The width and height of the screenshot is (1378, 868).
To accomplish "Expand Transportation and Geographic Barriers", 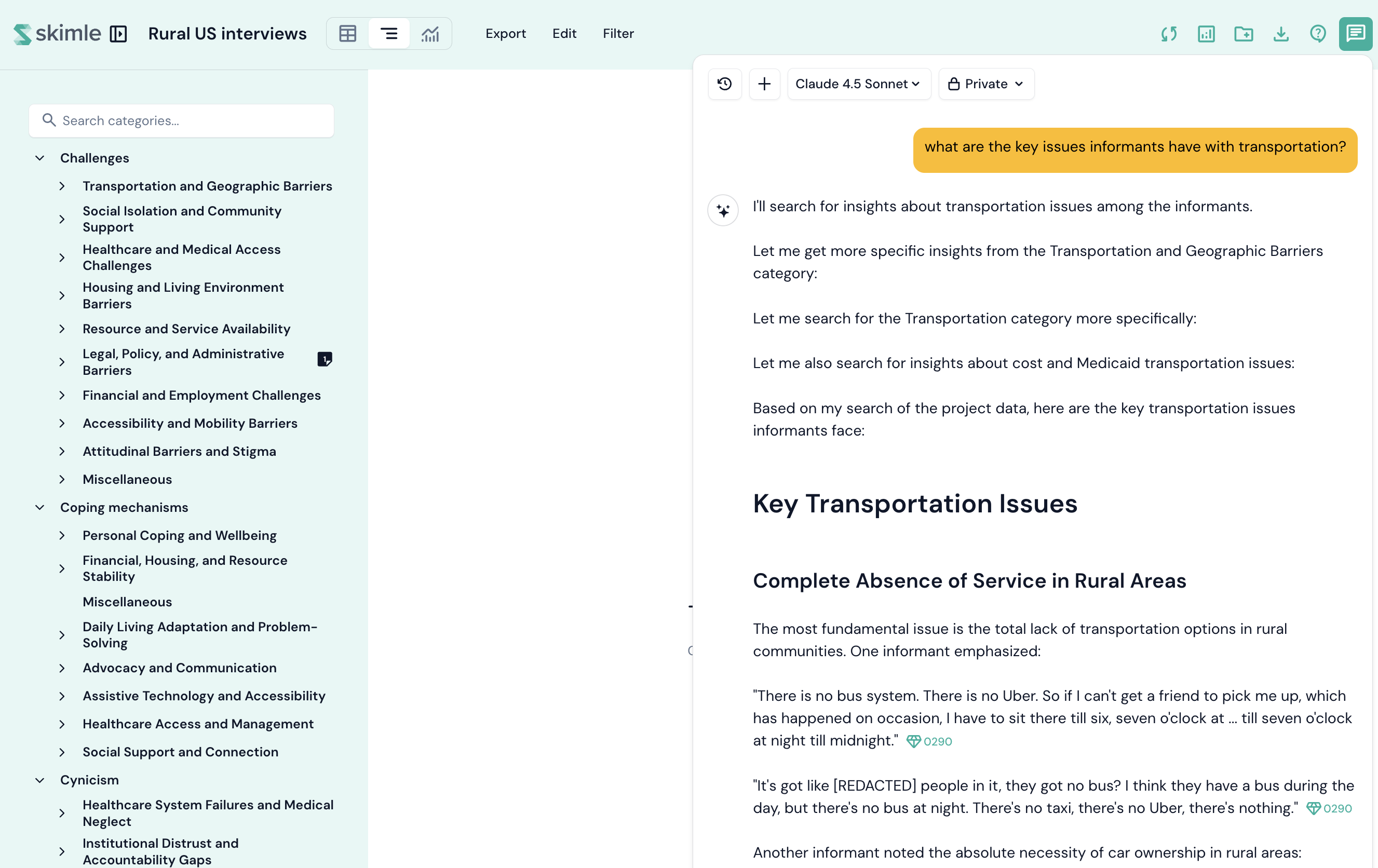I will click(62, 186).
